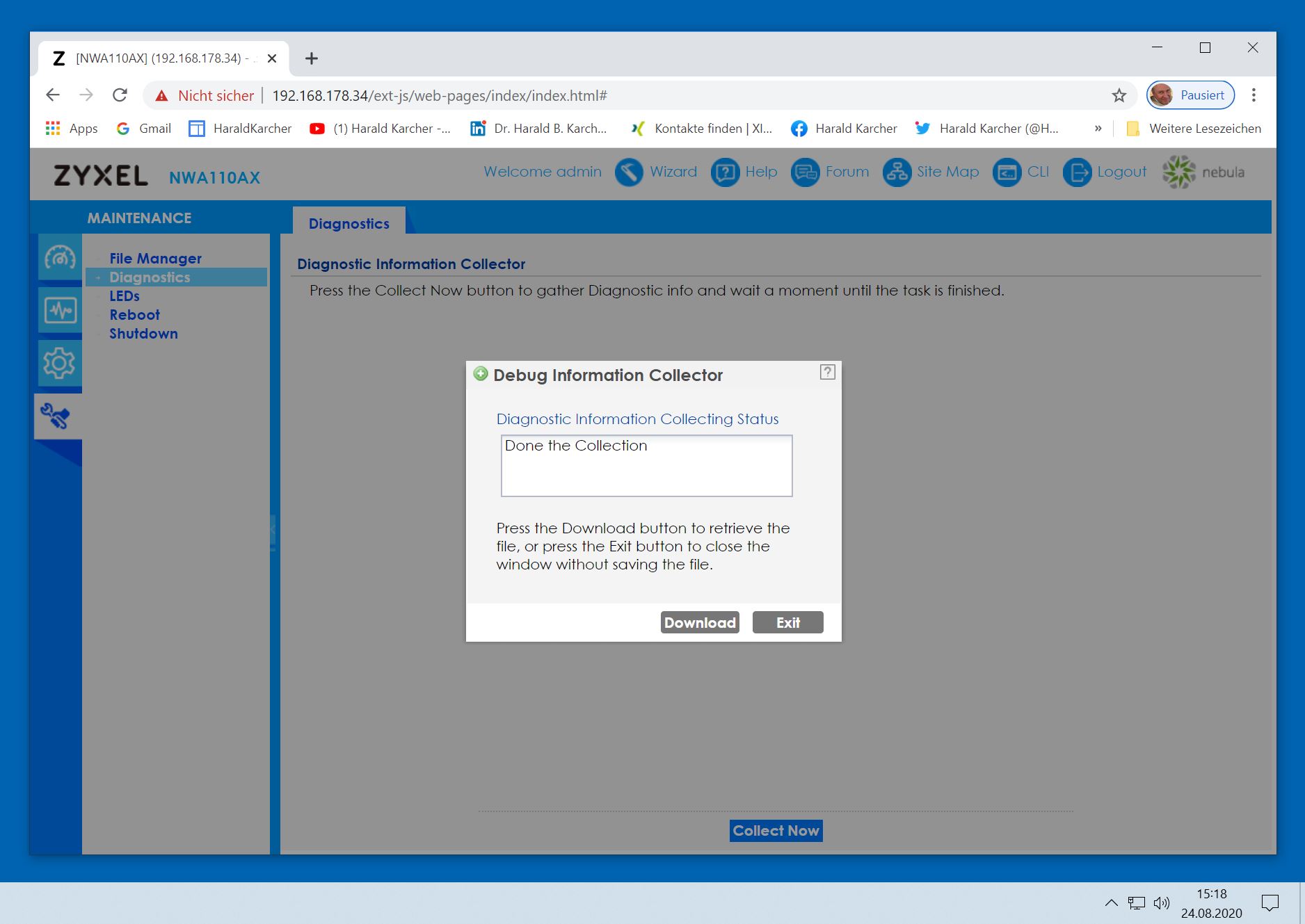Close the NWA110AX browser tab
1305x924 pixels.
coord(272,58)
